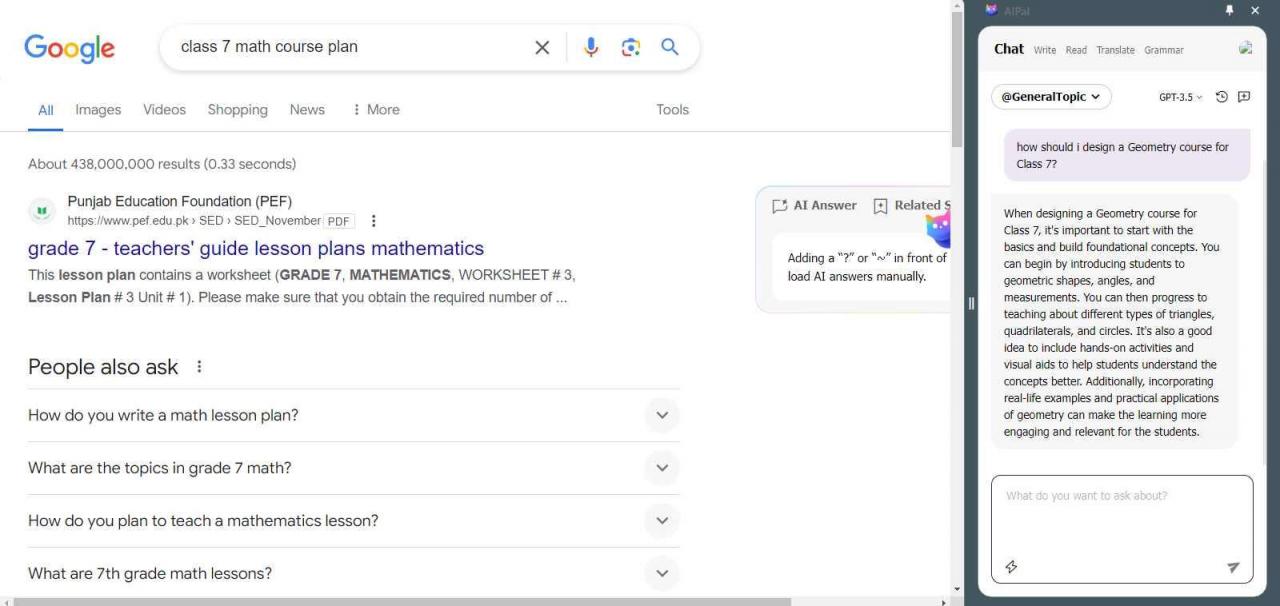Clear the search box with X
Image resolution: width=1280 pixels, height=606 pixels.
click(542, 47)
